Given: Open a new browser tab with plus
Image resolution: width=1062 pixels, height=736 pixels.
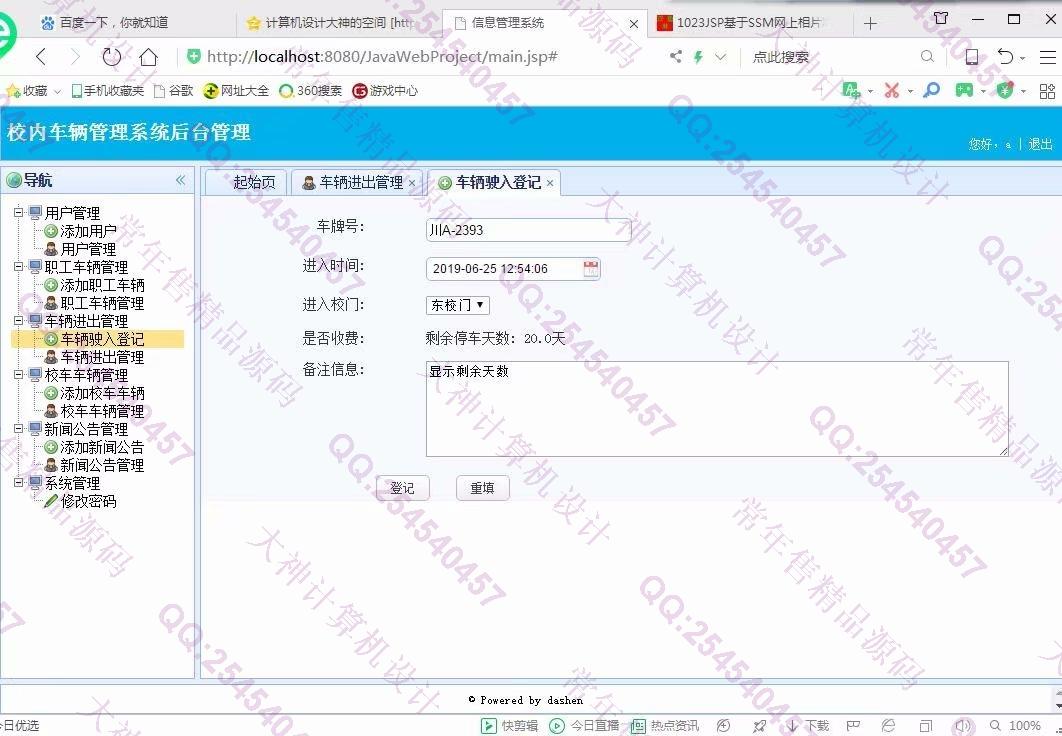Looking at the screenshot, I should [870, 24].
